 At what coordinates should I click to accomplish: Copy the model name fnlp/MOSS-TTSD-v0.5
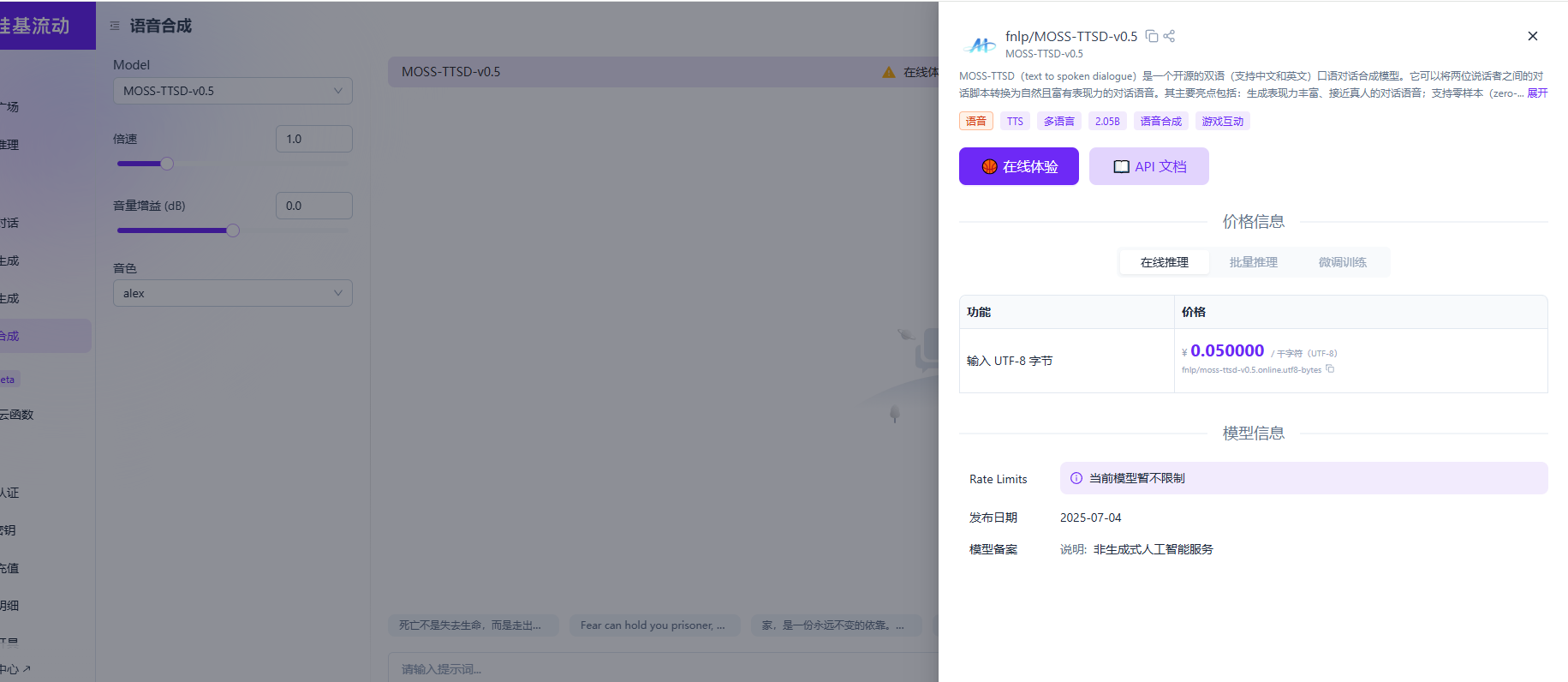[x=1152, y=36]
